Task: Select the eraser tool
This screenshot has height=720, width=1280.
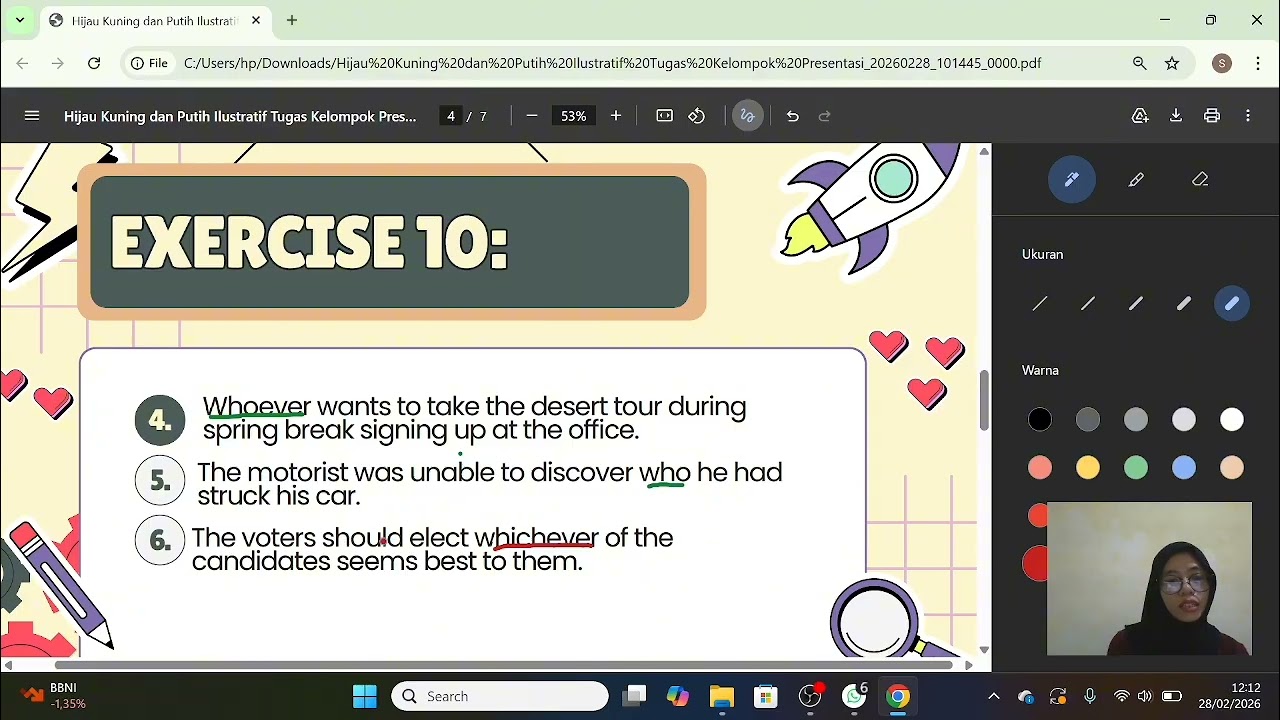Action: (1200, 180)
